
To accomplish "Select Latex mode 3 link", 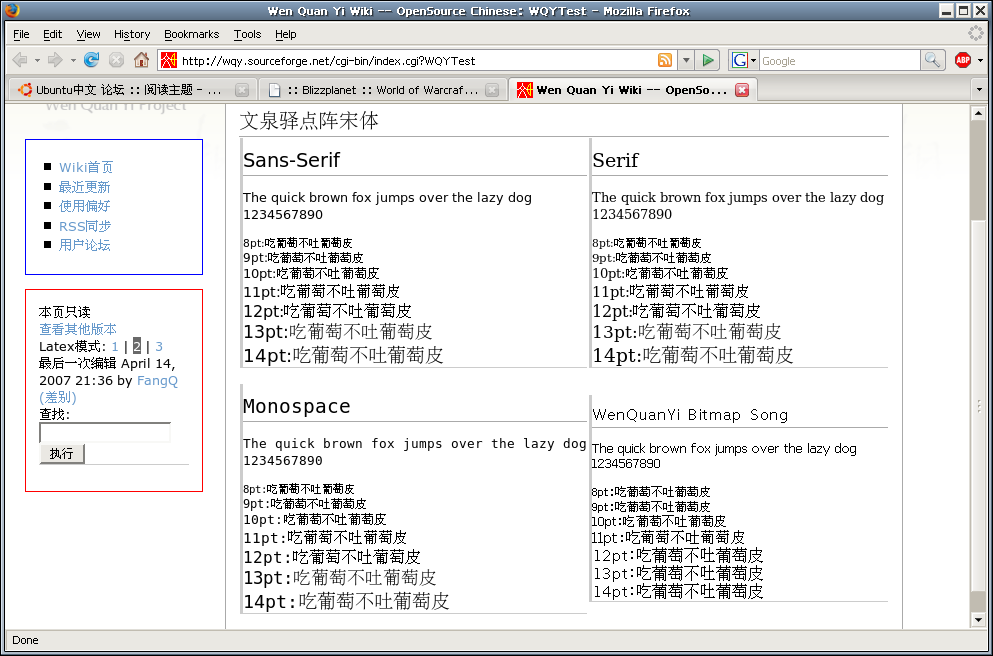I will pos(159,346).
